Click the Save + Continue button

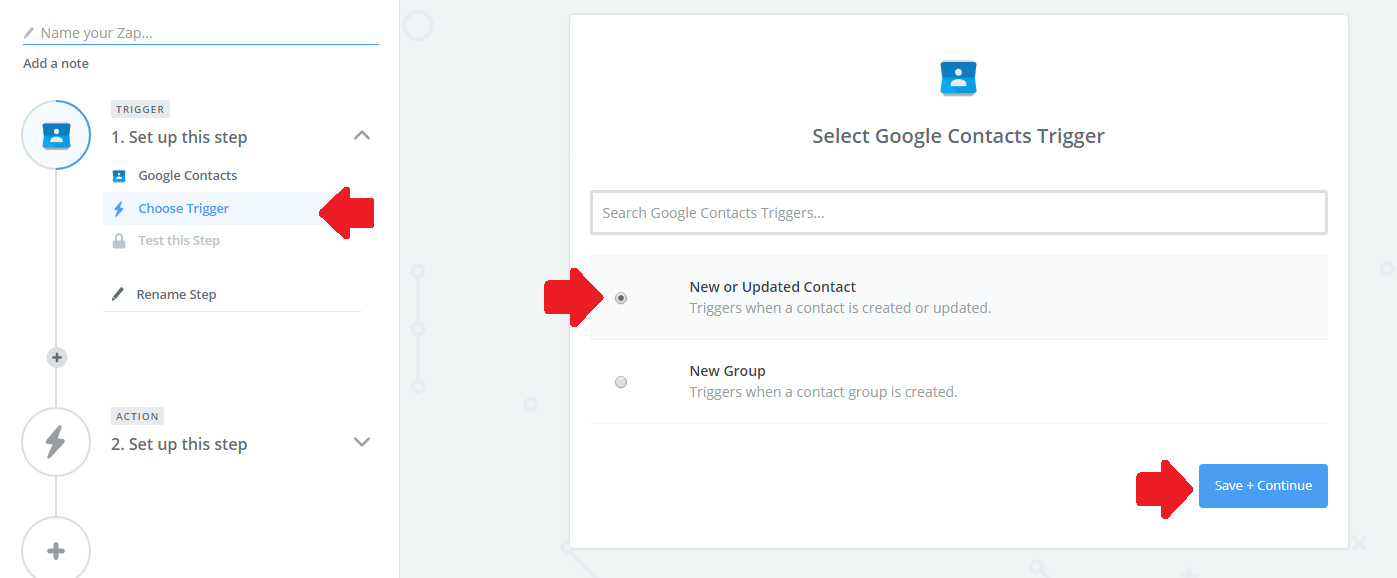tap(1263, 486)
